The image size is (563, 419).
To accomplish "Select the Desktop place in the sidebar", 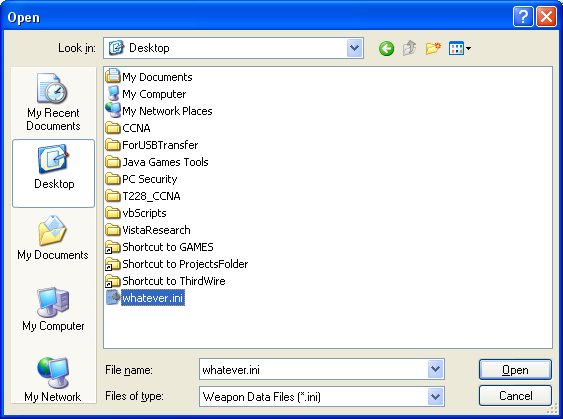I will [53, 173].
